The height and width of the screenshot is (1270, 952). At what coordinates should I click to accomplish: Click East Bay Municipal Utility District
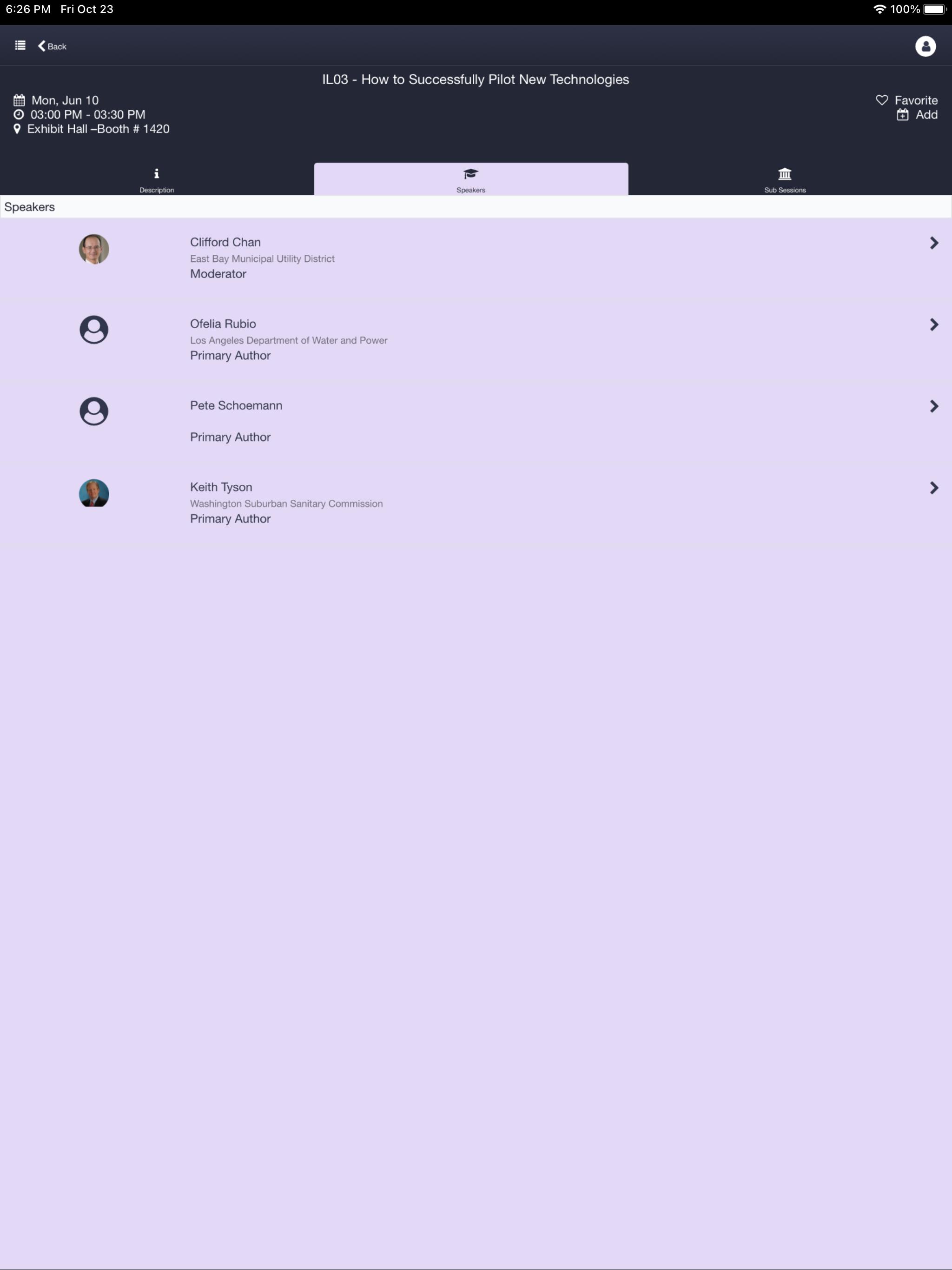pyautogui.click(x=262, y=259)
